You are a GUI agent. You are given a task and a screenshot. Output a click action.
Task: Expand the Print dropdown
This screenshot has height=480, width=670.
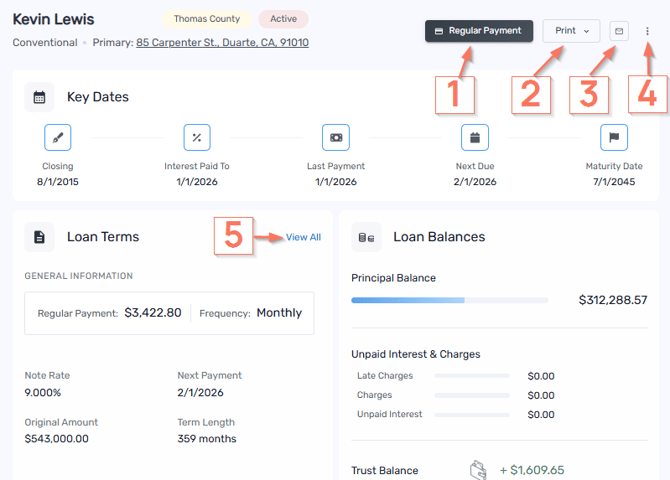click(x=571, y=31)
